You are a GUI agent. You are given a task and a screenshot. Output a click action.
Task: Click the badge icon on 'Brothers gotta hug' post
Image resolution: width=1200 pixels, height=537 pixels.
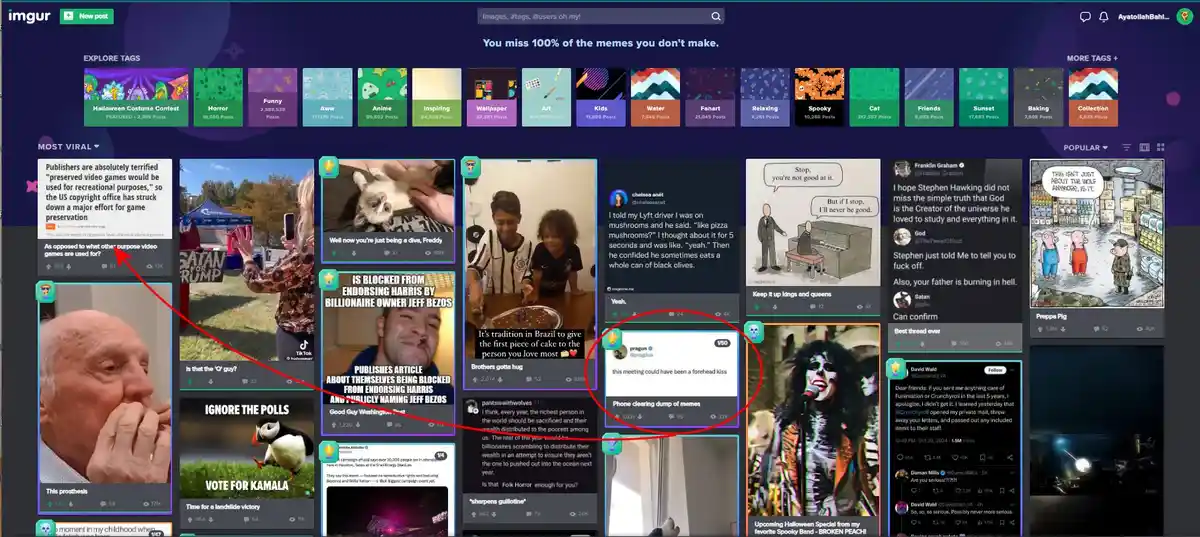pos(471,167)
